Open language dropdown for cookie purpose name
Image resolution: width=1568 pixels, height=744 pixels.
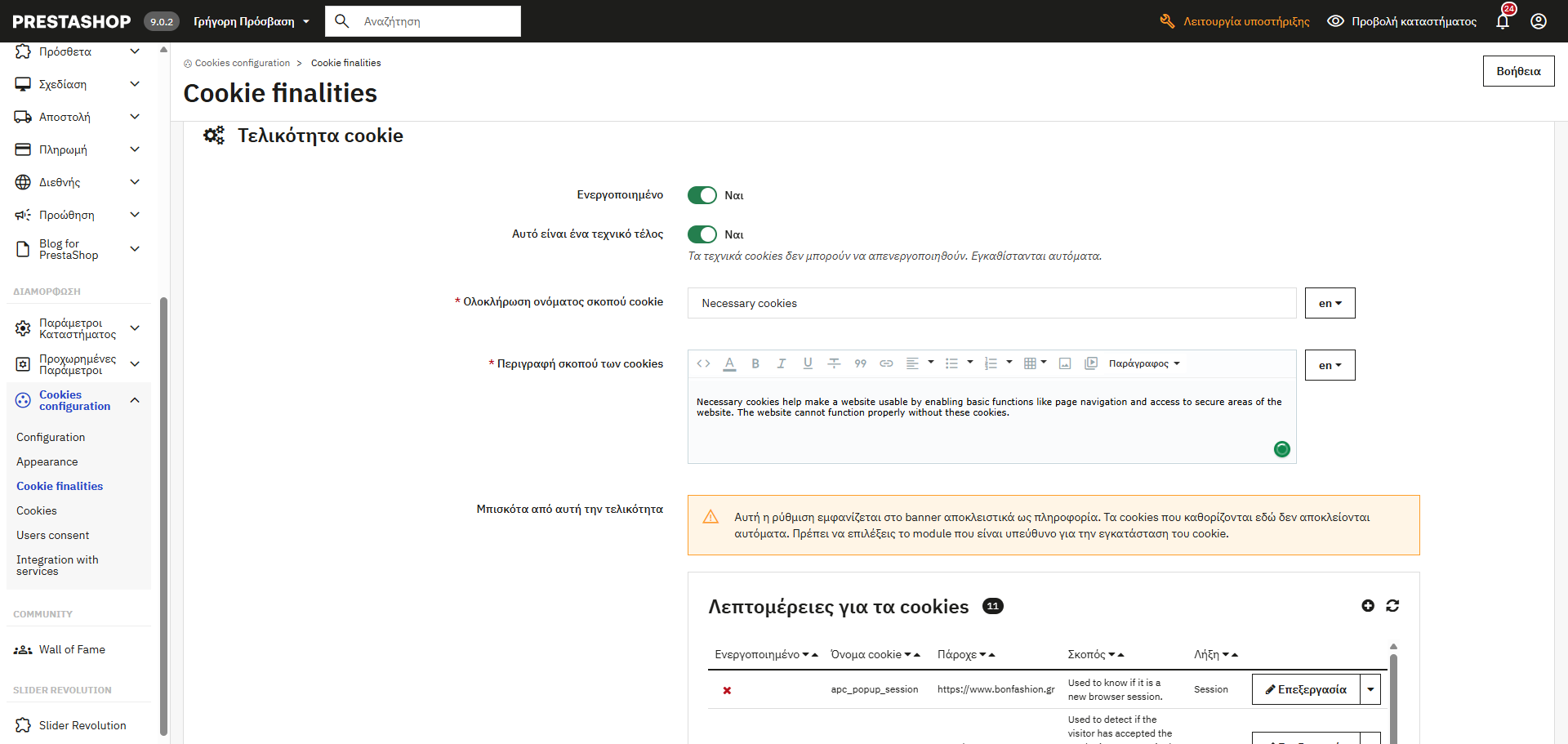(x=1330, y=303)
